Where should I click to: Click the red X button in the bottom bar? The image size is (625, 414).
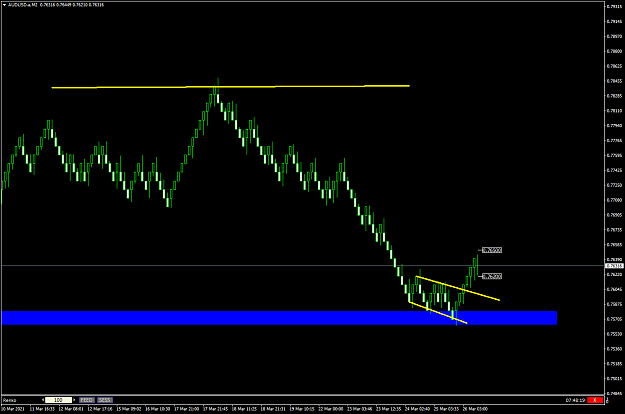(595, 400)
